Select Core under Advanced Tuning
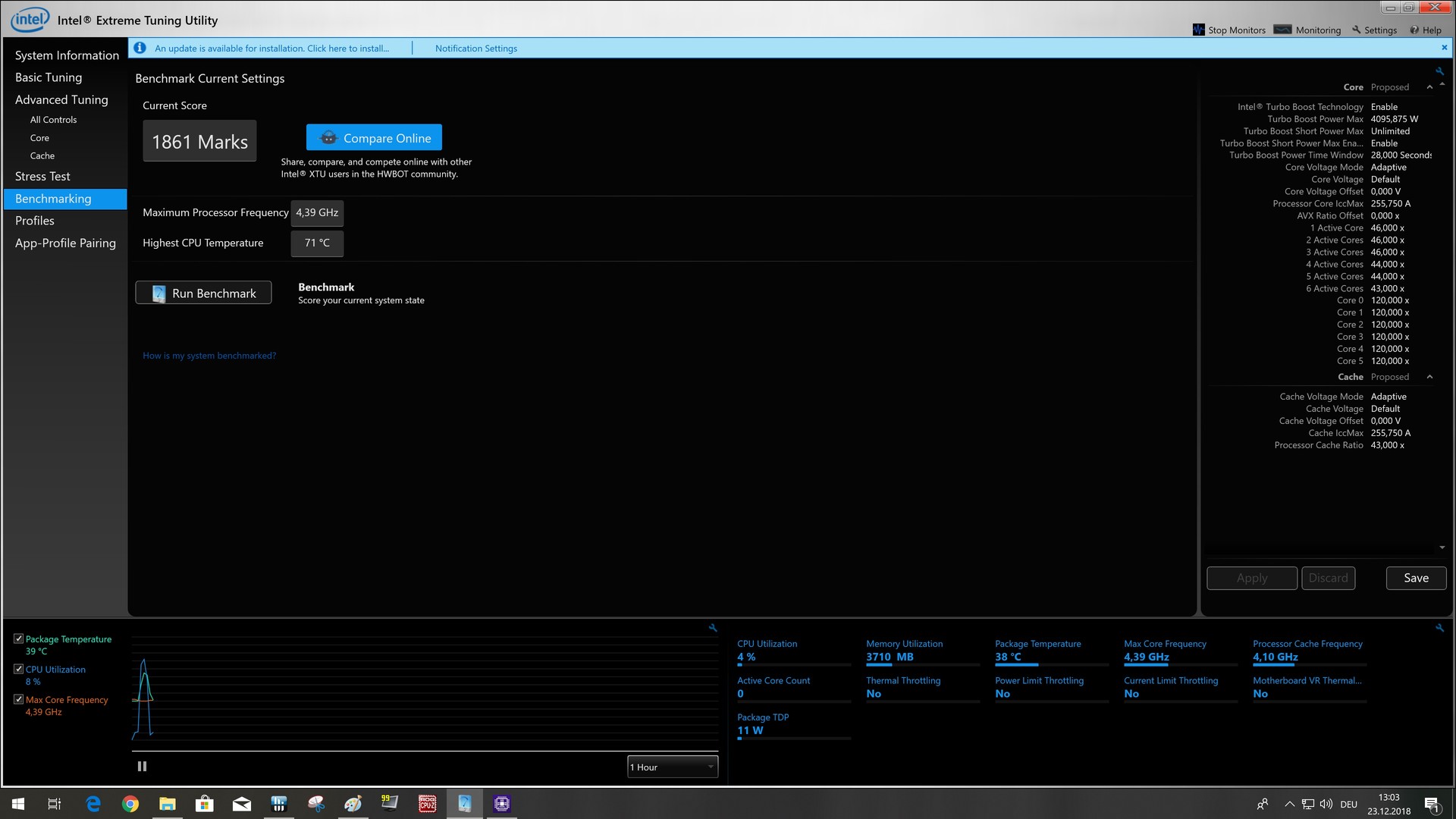Screen dimensions: 1456x819 tap(39, 138)
